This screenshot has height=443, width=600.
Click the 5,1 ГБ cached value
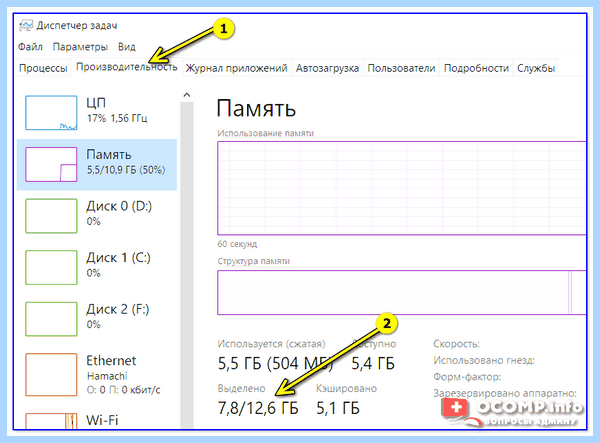[338, 408]
